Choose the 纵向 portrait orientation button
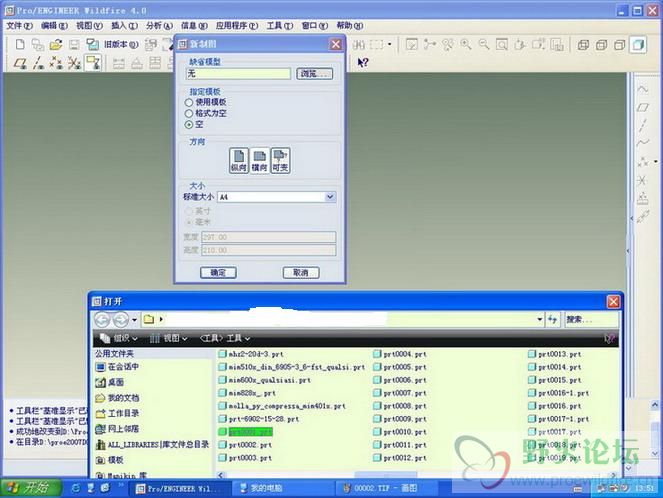The width and height of the screenshot is (663, 498). [239, 160]
